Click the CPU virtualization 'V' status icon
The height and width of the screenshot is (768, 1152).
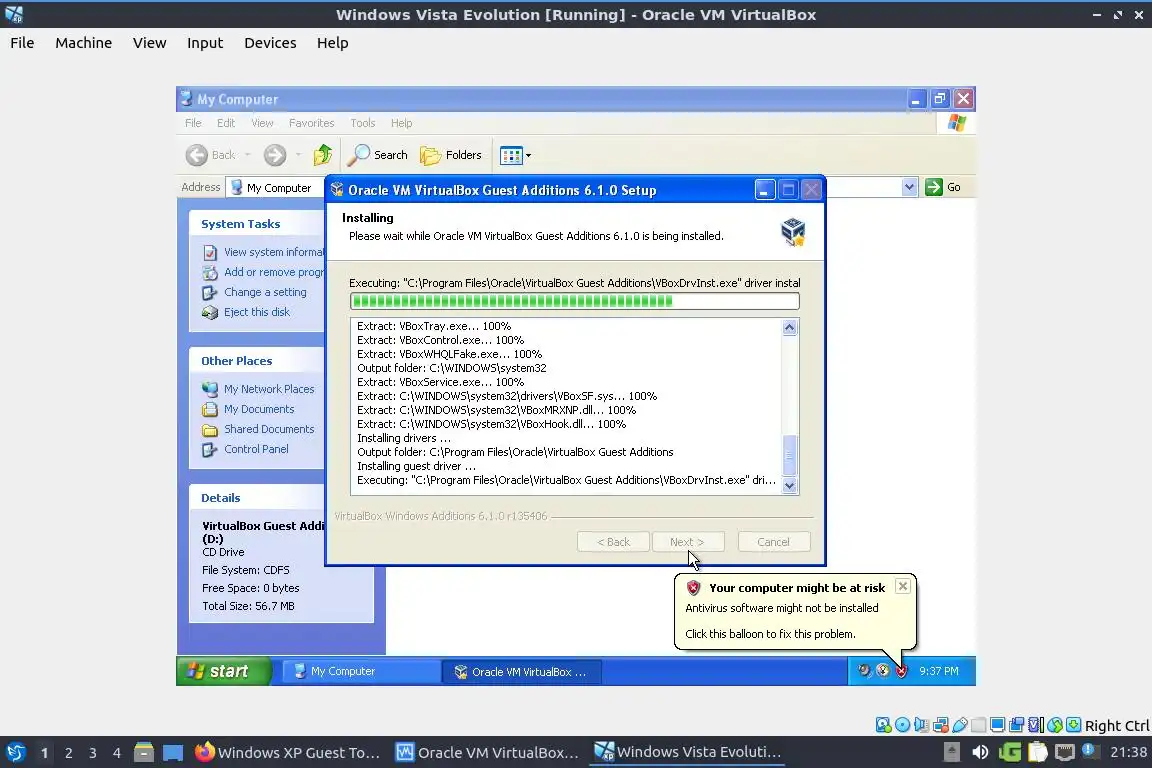[1036, 725]
